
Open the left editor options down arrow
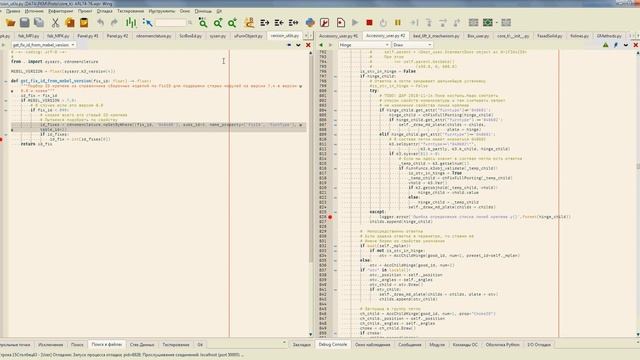[x=298, y=45]
